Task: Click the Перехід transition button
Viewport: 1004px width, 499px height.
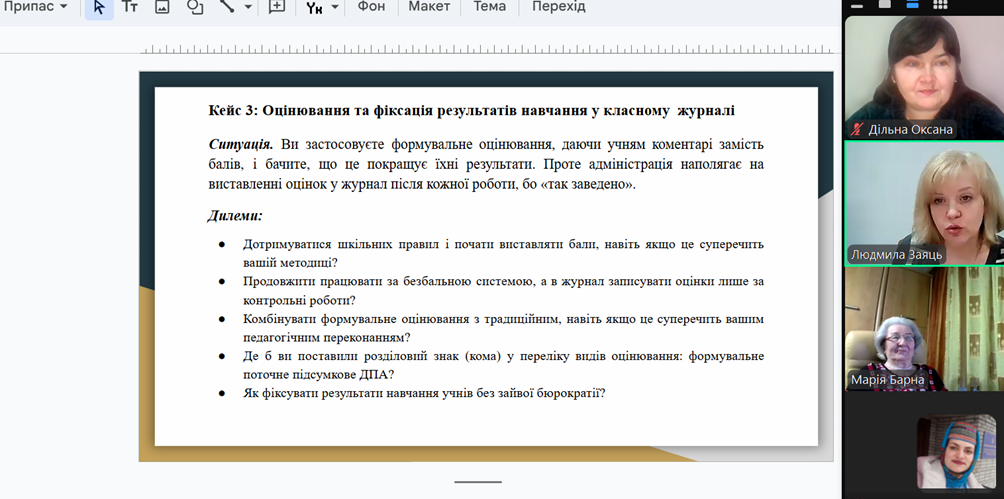Action: [x=558, y=7]
